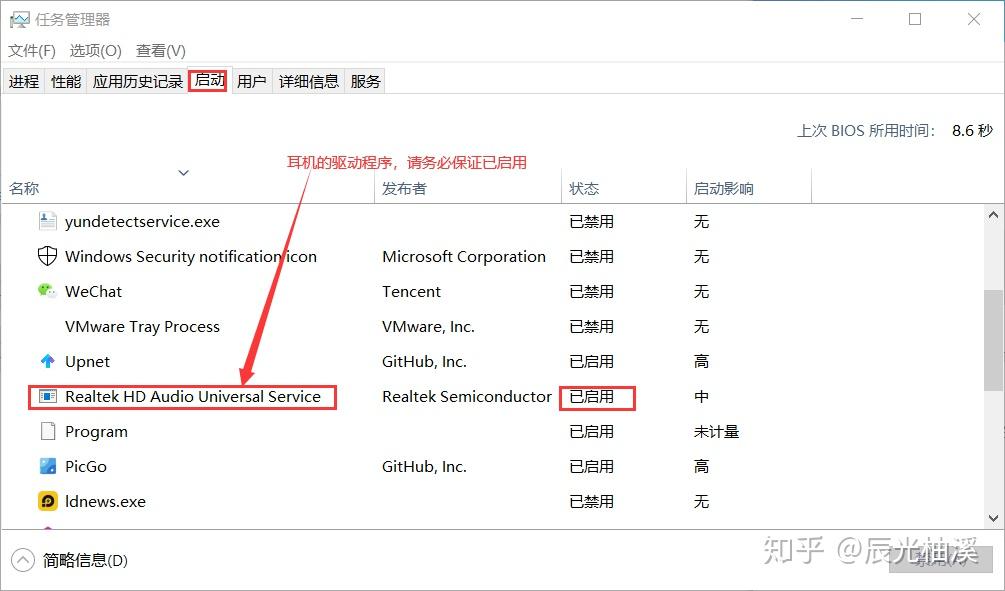Select the Upnet startup entry

click(x=87, y=362)
